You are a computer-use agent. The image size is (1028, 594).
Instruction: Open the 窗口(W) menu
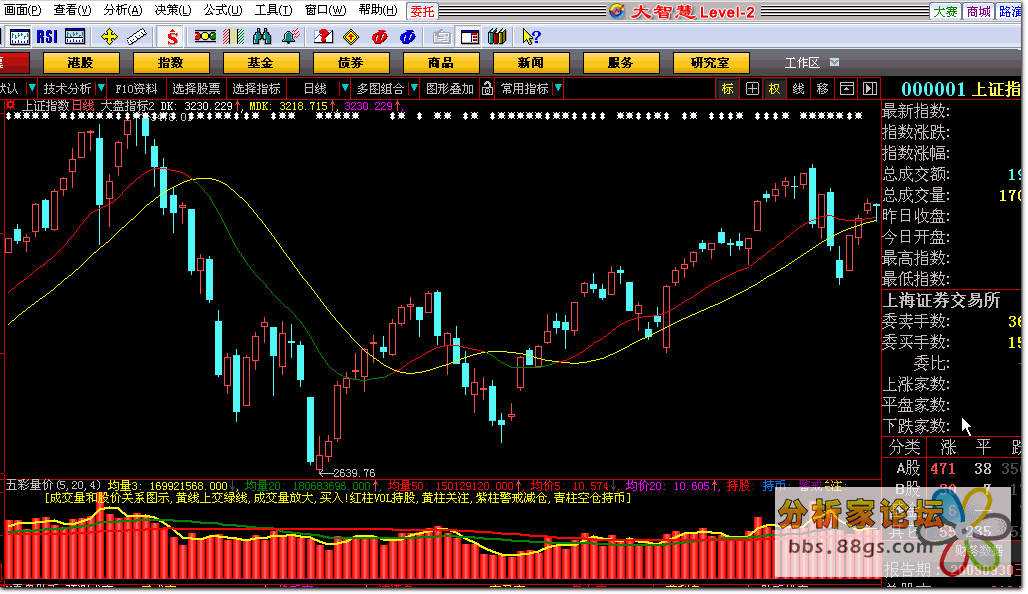326,10
